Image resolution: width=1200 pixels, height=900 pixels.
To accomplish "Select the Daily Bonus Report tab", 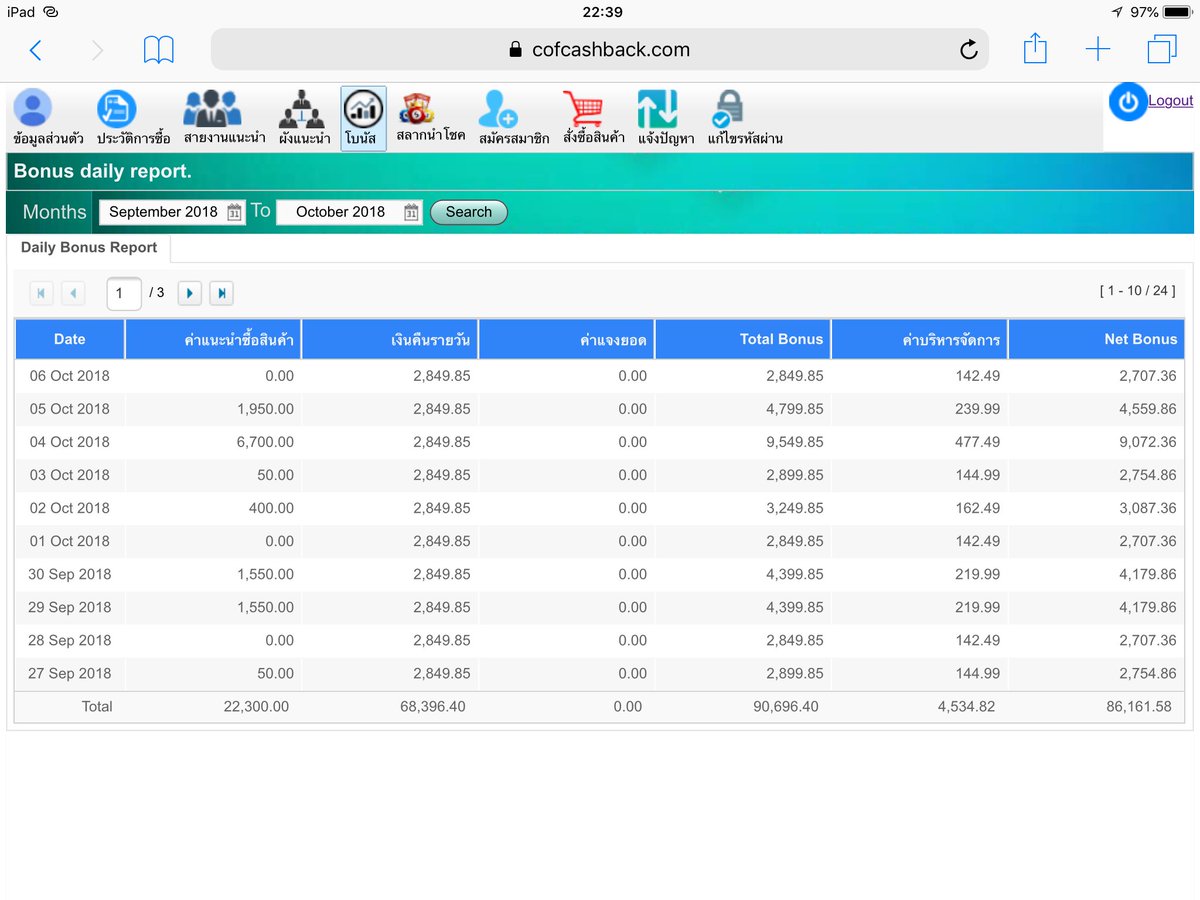I will click(x=89, y=247).
